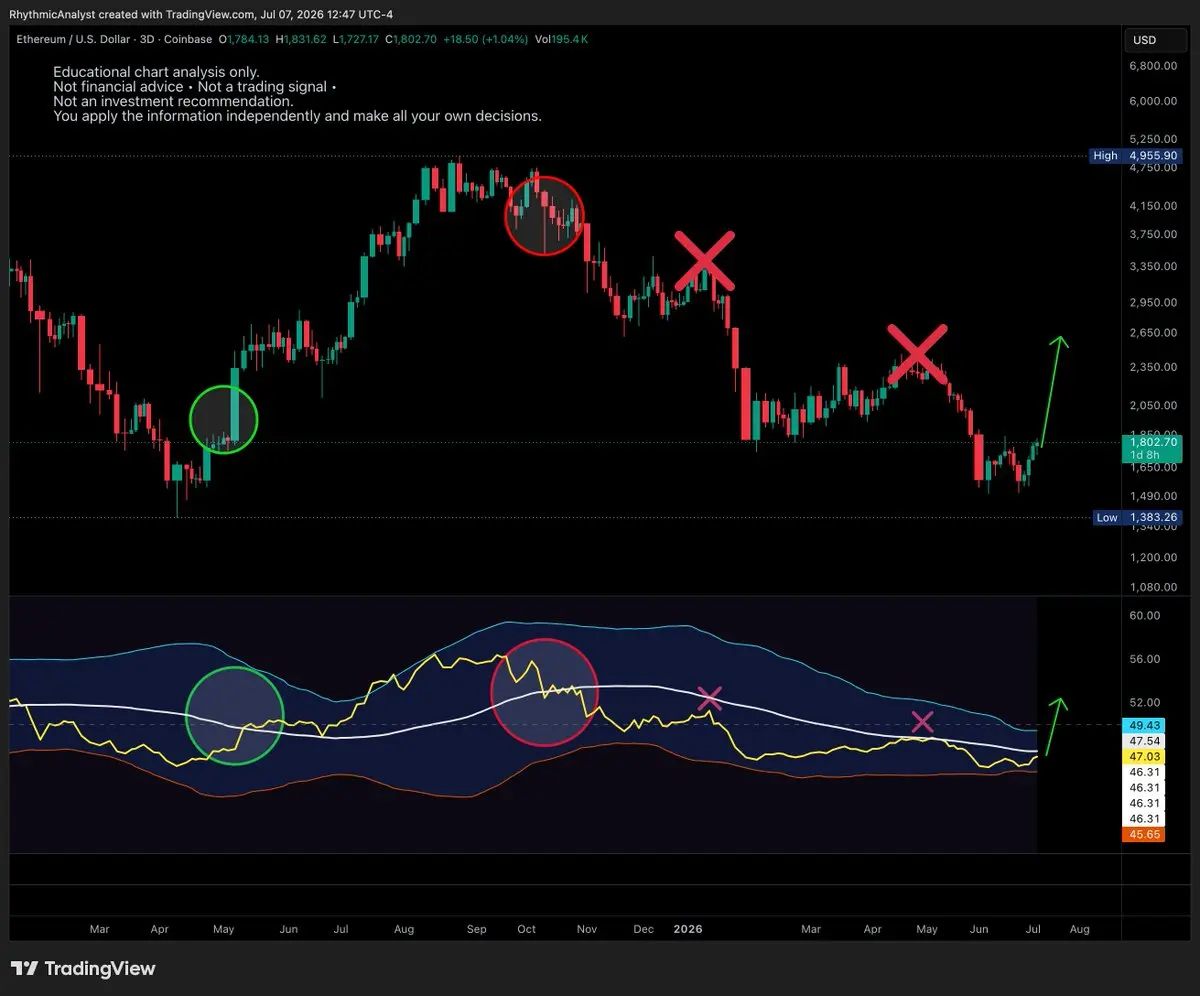Click the 6,000.00 price axis label

pyautogui.click(x=1153, y=101)
